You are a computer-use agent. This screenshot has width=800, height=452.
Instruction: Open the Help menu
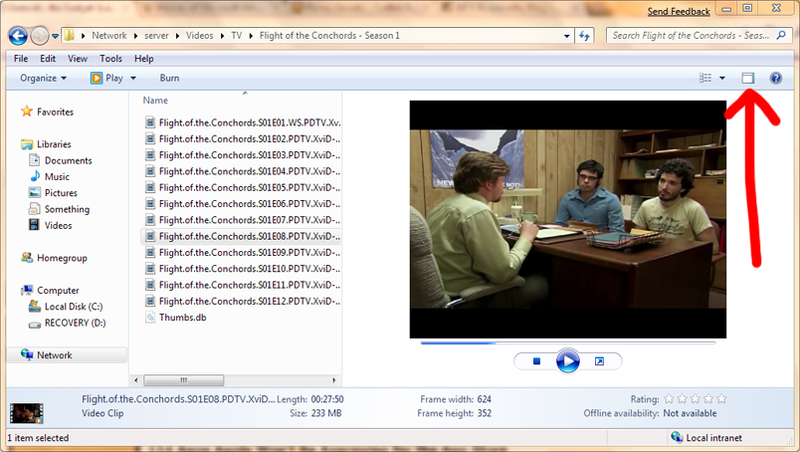144,59
